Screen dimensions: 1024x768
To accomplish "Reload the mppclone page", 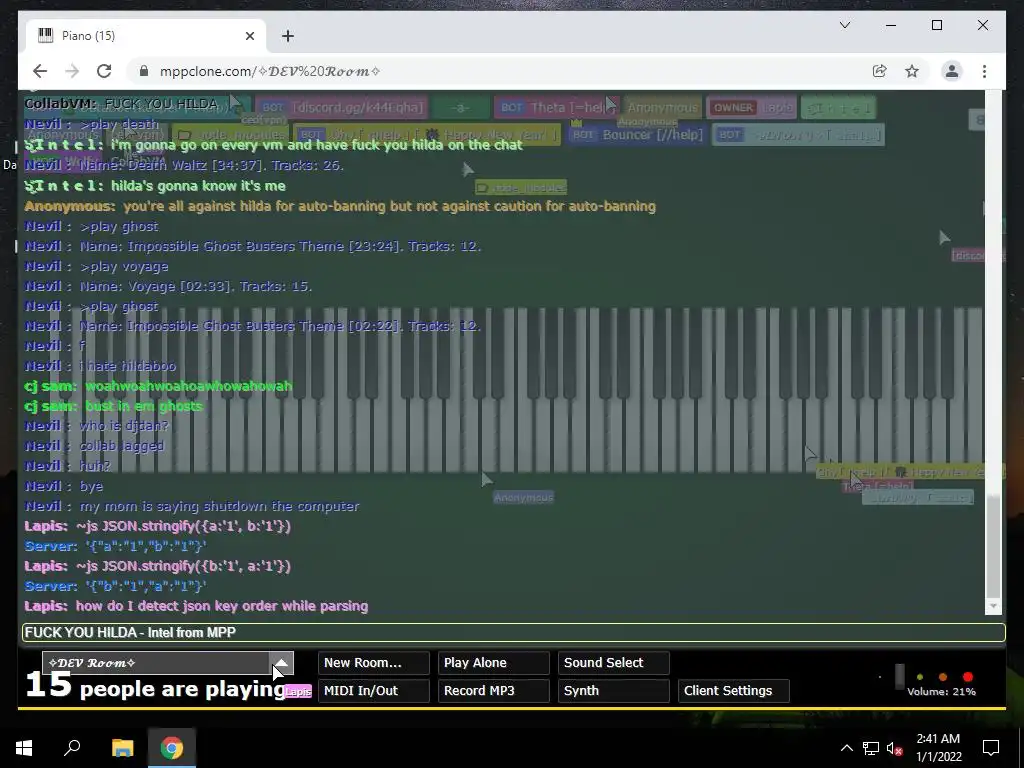I will [x=104, y=71].
